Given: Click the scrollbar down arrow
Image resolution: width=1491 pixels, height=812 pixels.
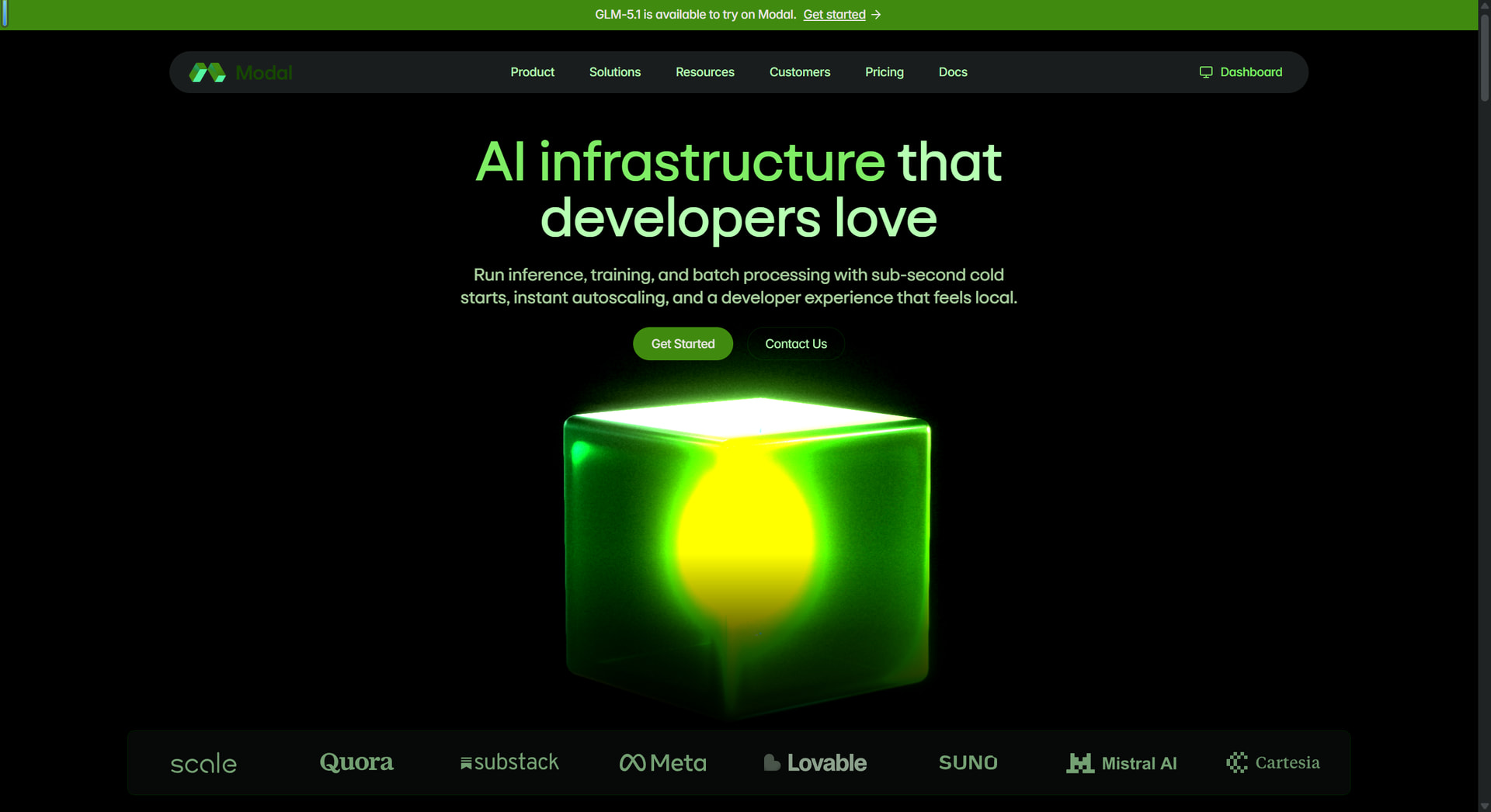Looking at the screenshot, I should pyautogui.click(x=1485, y=806).
